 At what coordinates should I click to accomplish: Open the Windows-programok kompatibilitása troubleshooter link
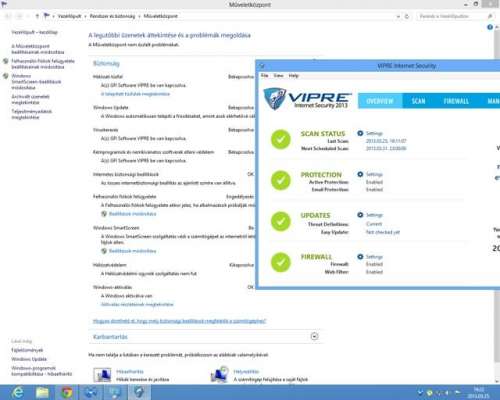point(41,371)
